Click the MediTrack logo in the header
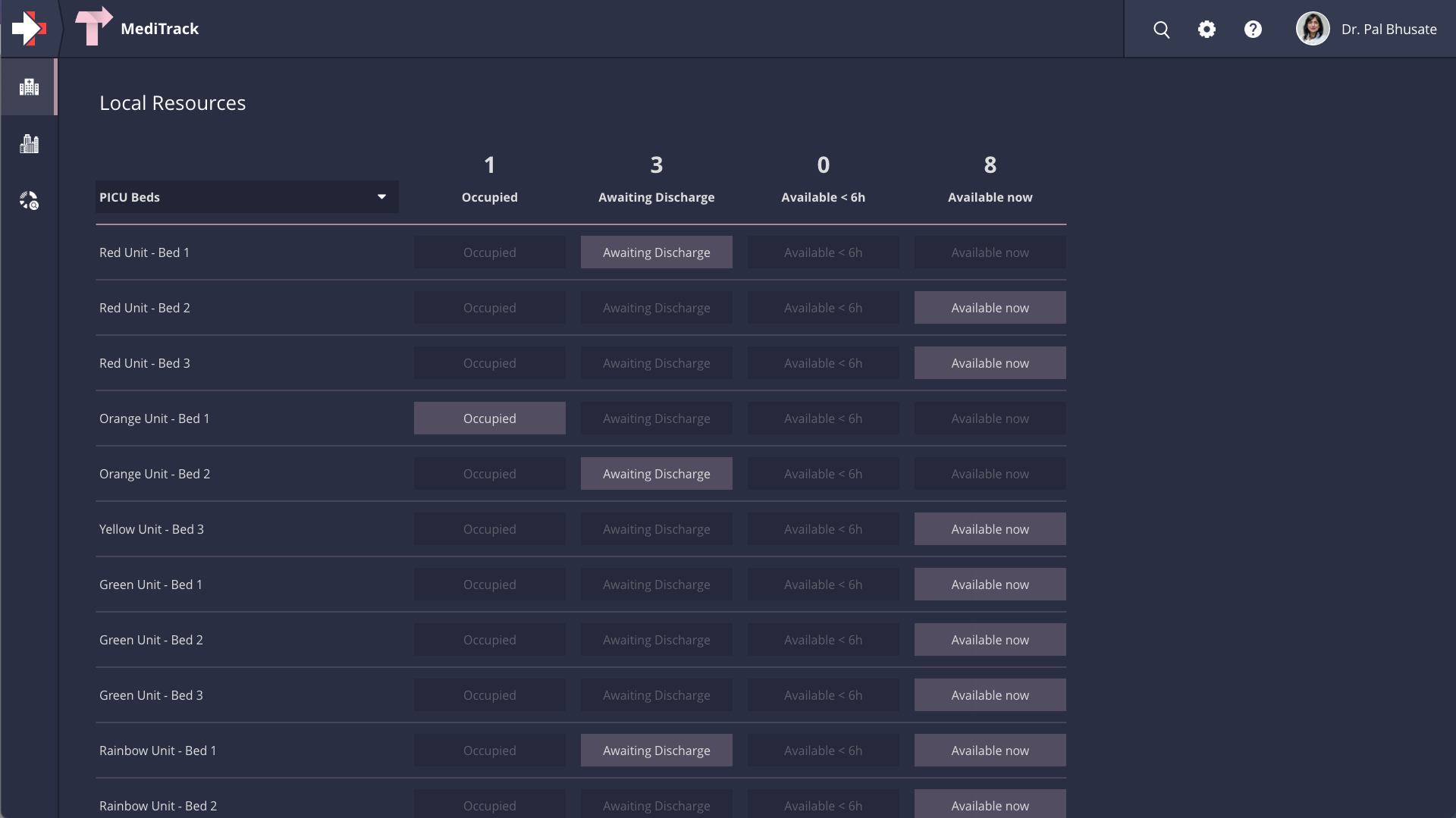 pos(159,28)
